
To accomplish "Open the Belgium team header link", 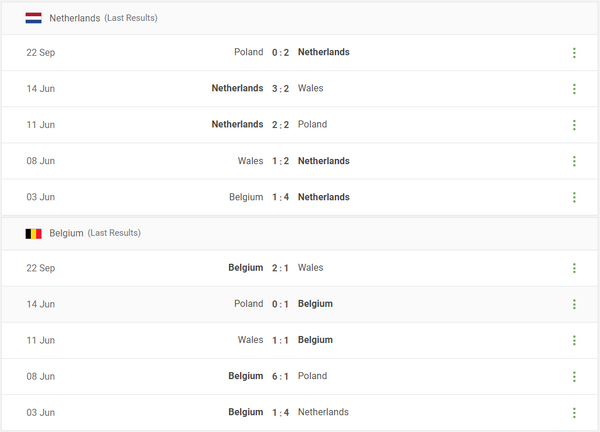I will tap(67, 233).
